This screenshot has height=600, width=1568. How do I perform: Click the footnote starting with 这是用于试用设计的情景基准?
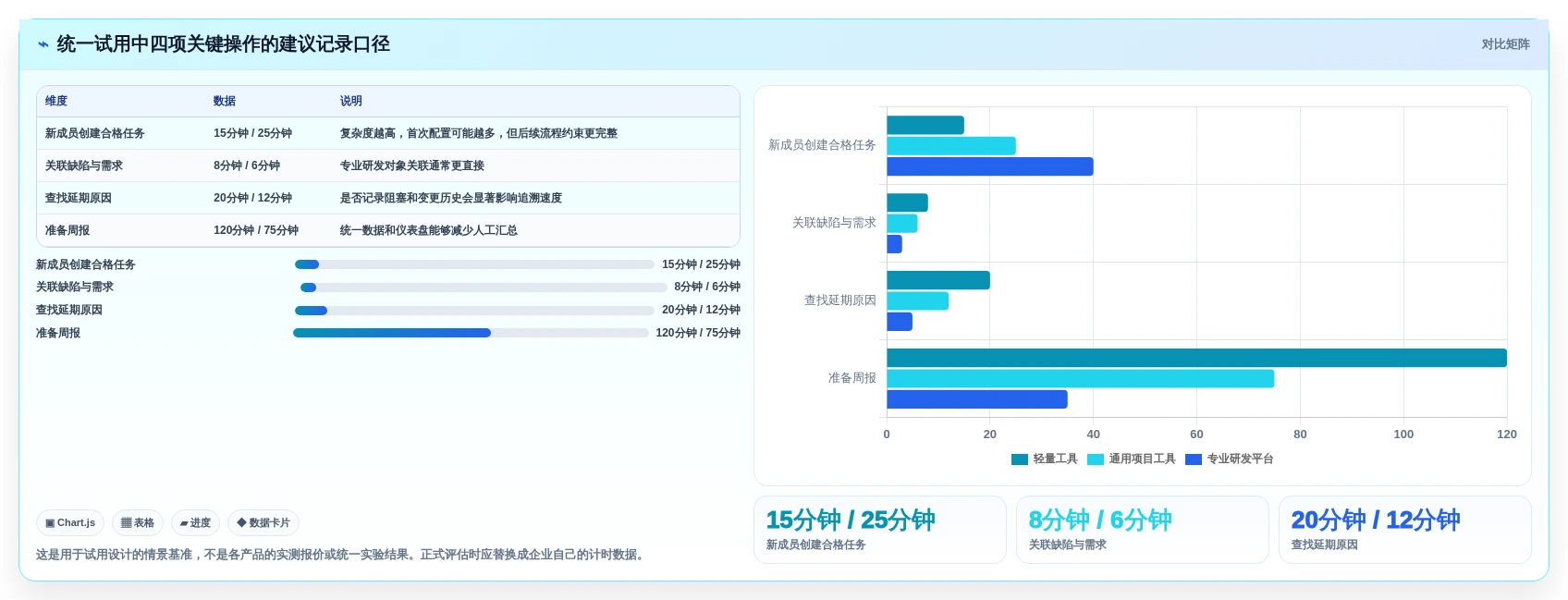click(x=342, y=555)
